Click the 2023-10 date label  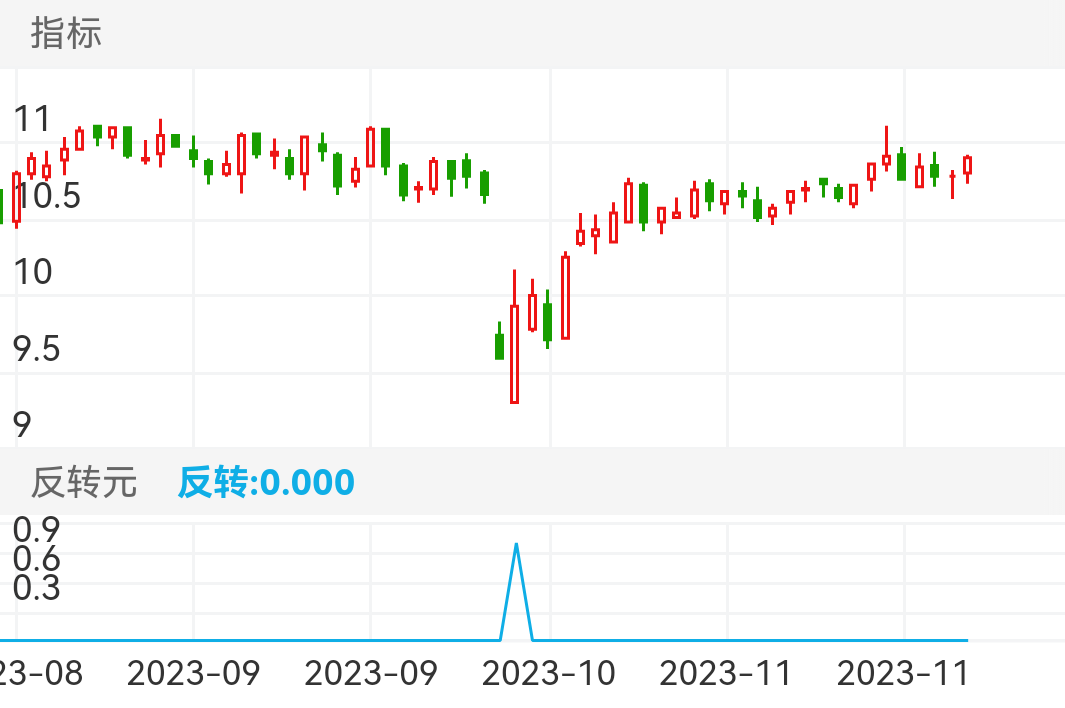[x=548, y=673]
